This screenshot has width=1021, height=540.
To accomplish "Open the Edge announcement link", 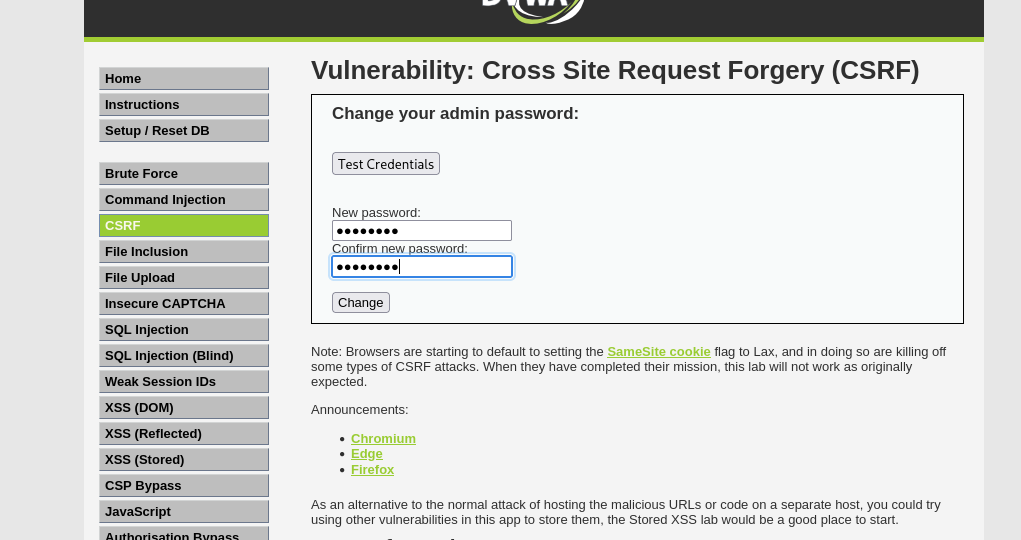I will pyautogui.click(x=367, y=454).
